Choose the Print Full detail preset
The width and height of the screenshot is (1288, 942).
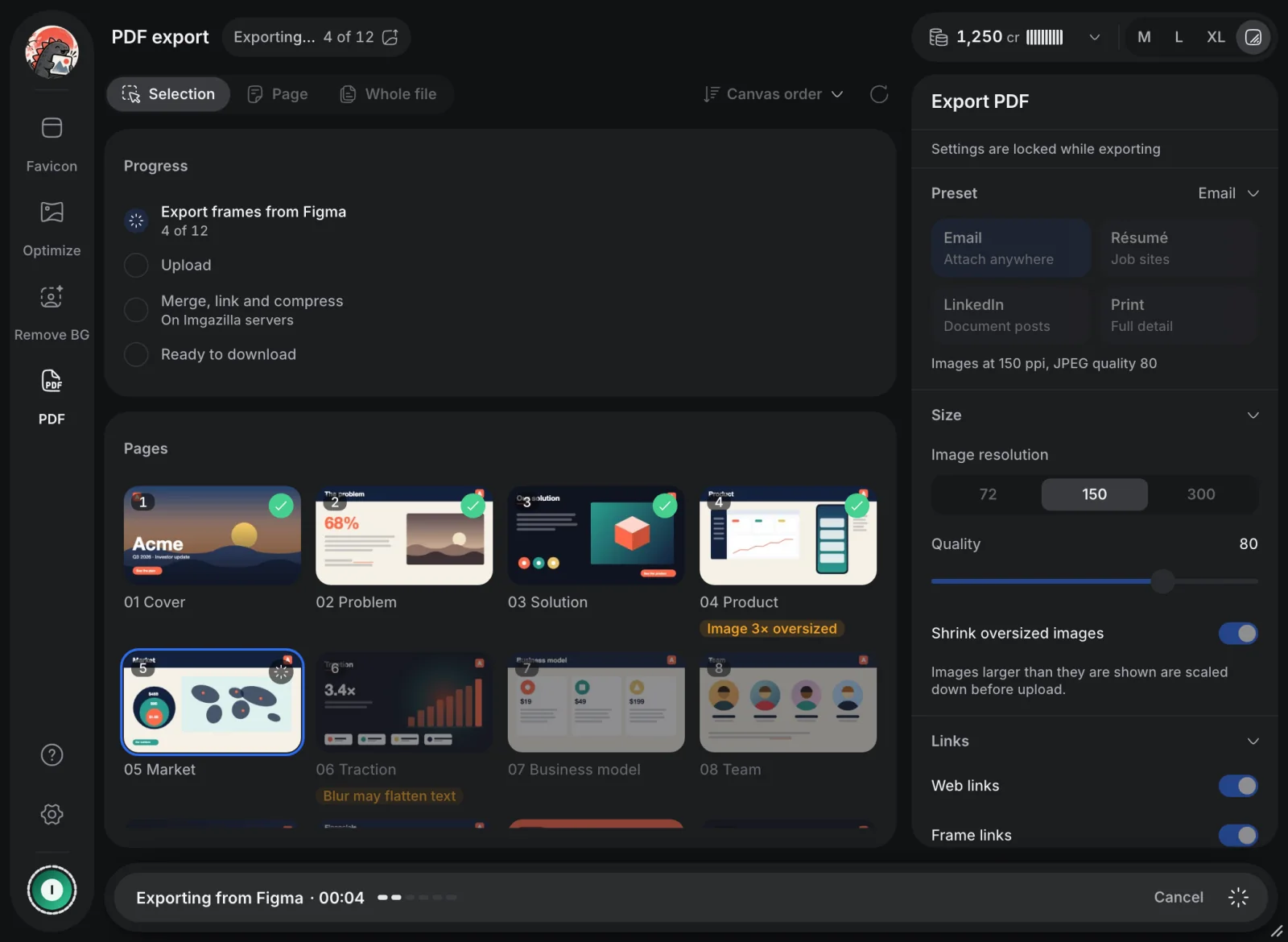(1179, 315)
